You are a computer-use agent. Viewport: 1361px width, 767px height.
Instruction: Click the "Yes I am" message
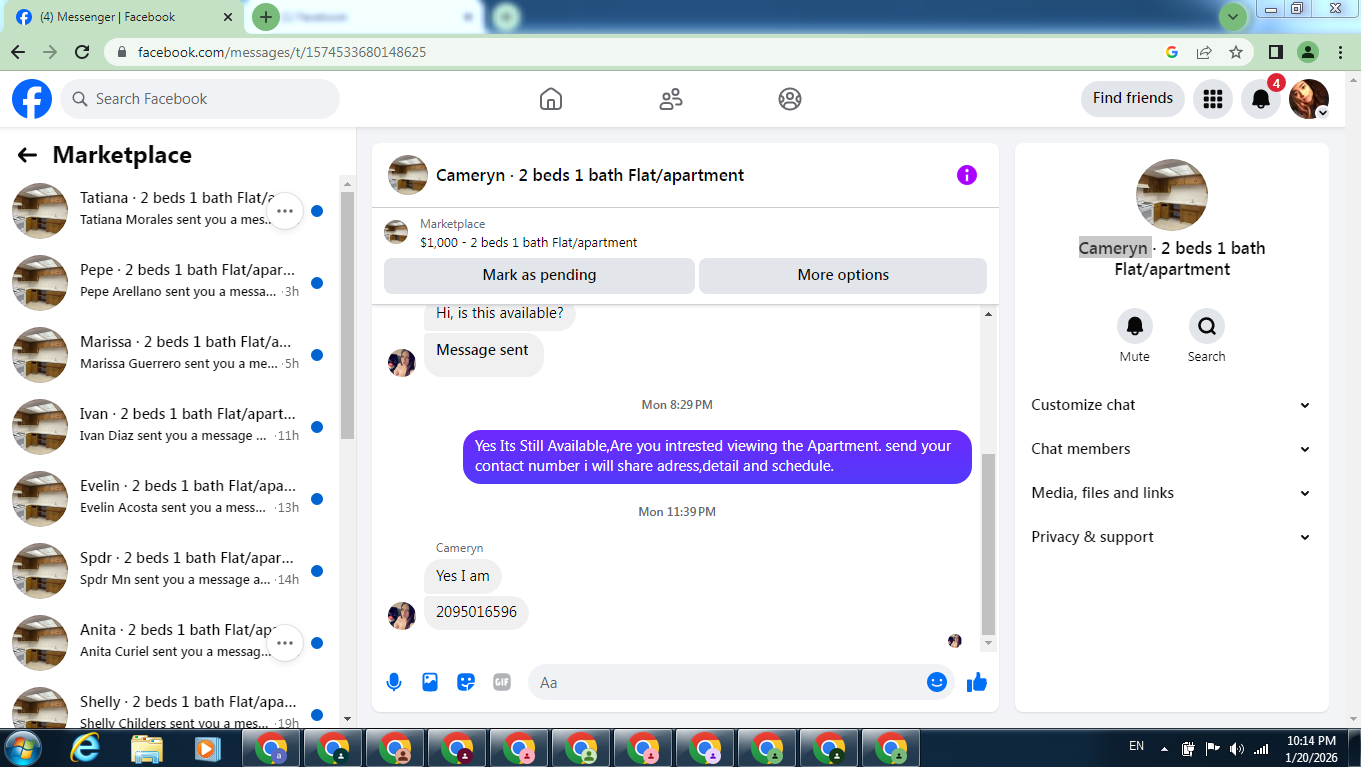coord(463,576)
